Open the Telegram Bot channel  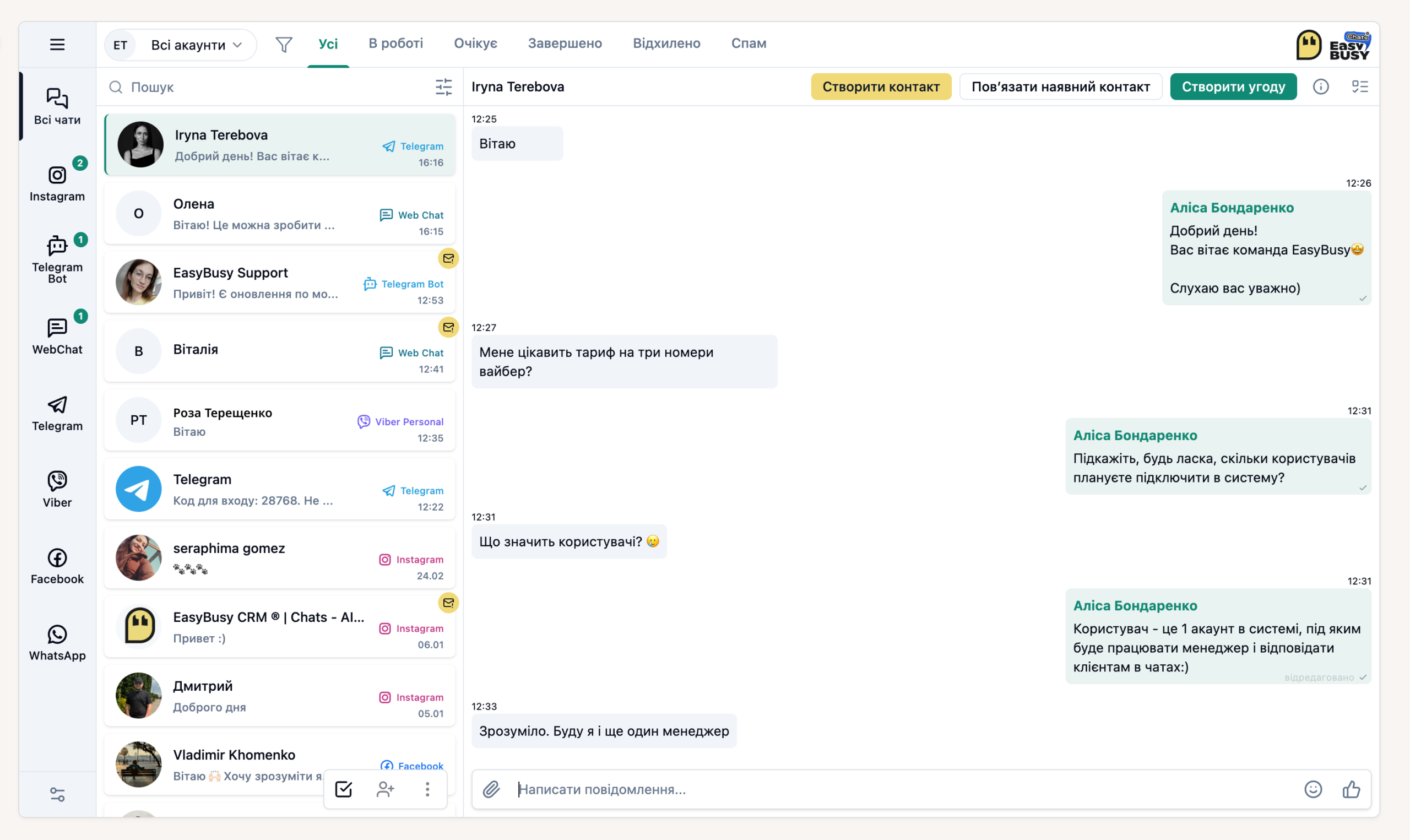(57, 259)
